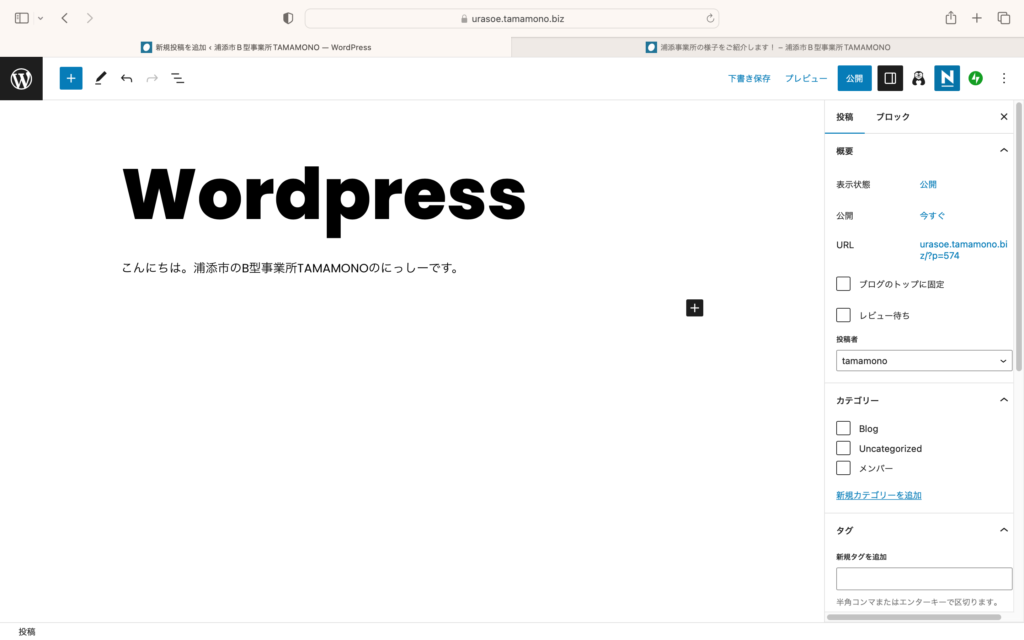The height and width of the screenshot is (640, 1024).
Task: Check the Uncategorized category
Action: (843, 448)
